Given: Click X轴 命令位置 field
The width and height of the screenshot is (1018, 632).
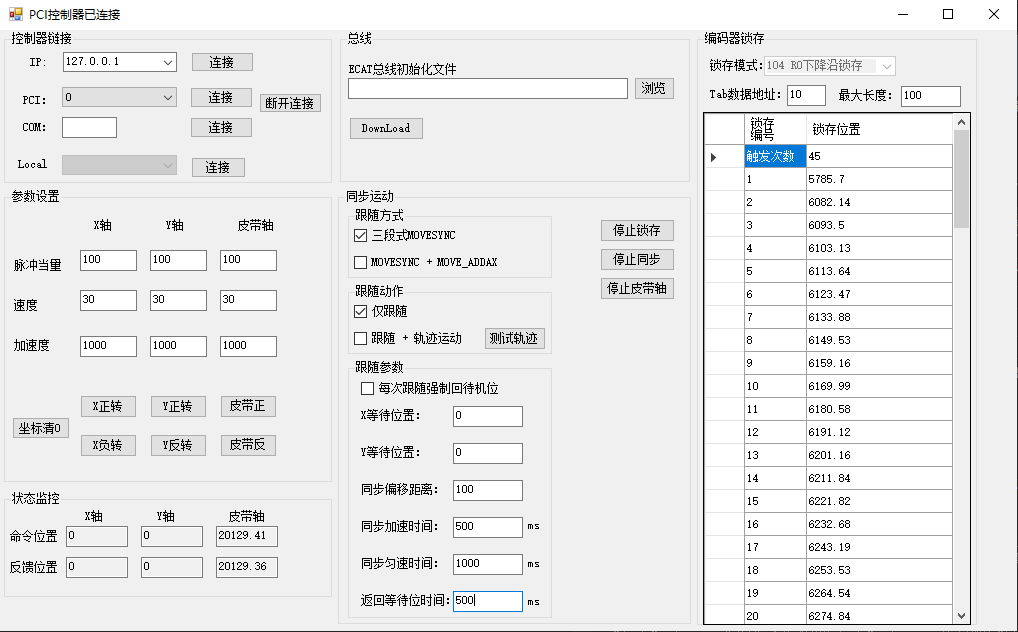Looking at the screenshot, I should coord(97,536).
